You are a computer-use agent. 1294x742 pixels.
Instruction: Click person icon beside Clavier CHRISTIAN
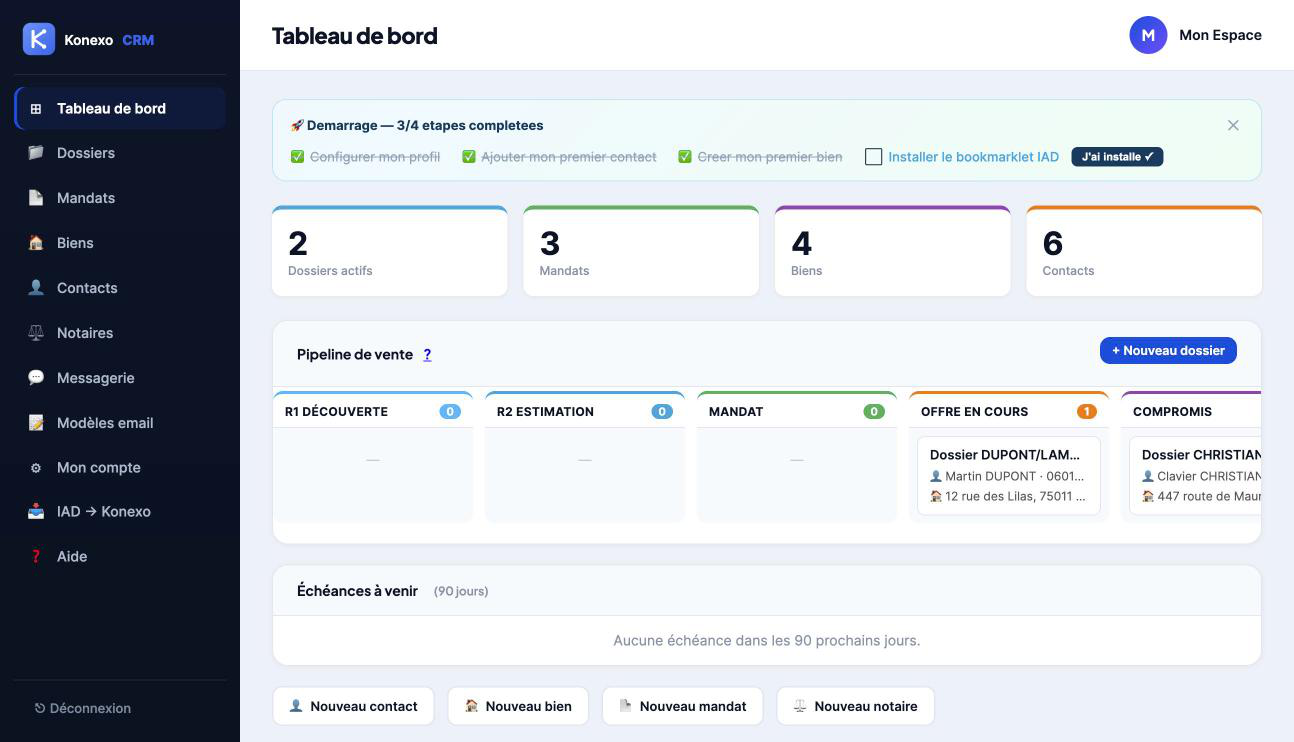pos(1148,477)
